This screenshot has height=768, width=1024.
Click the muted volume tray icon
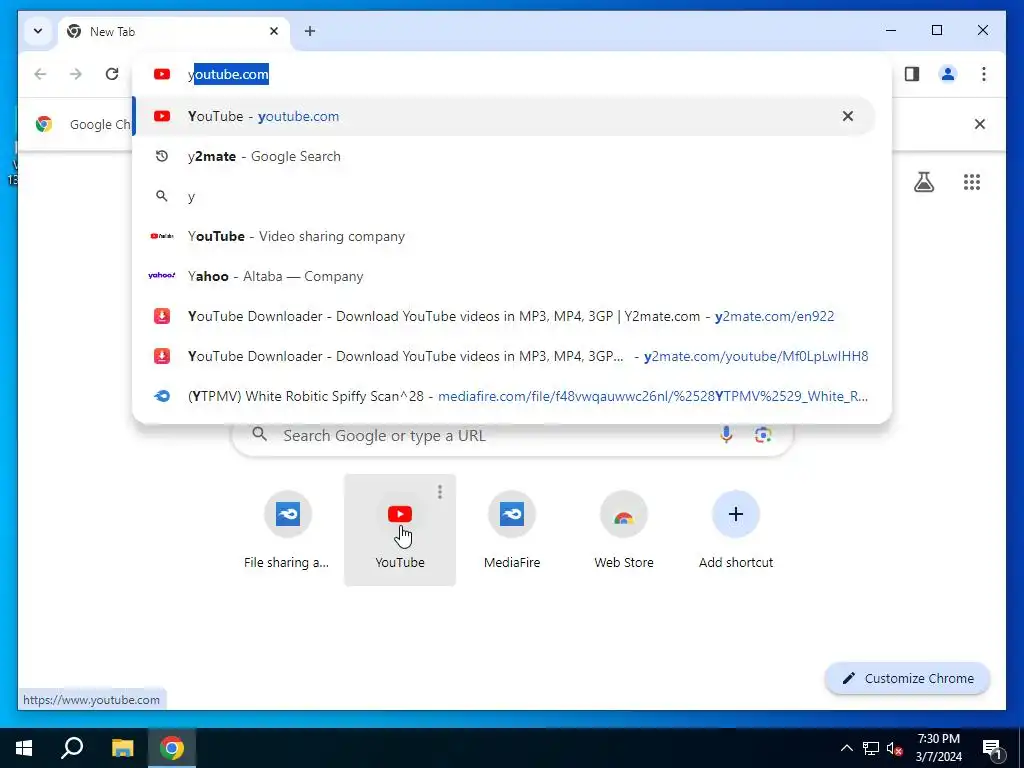pos(894,749)
